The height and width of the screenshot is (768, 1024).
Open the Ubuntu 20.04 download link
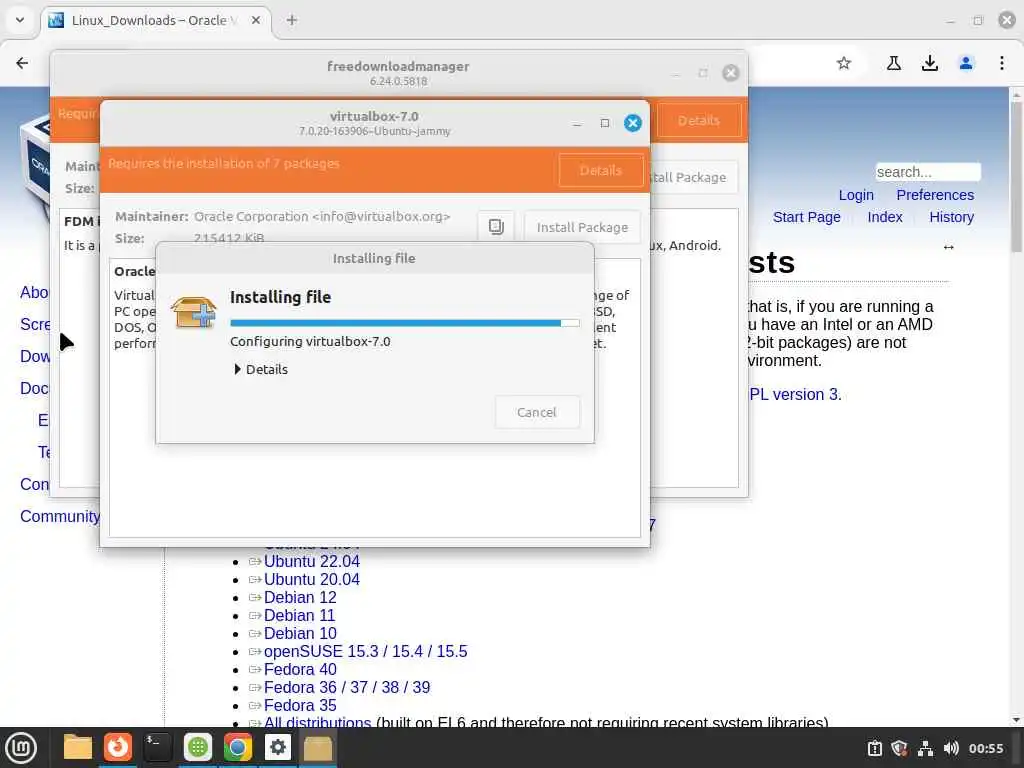(312, 579)
